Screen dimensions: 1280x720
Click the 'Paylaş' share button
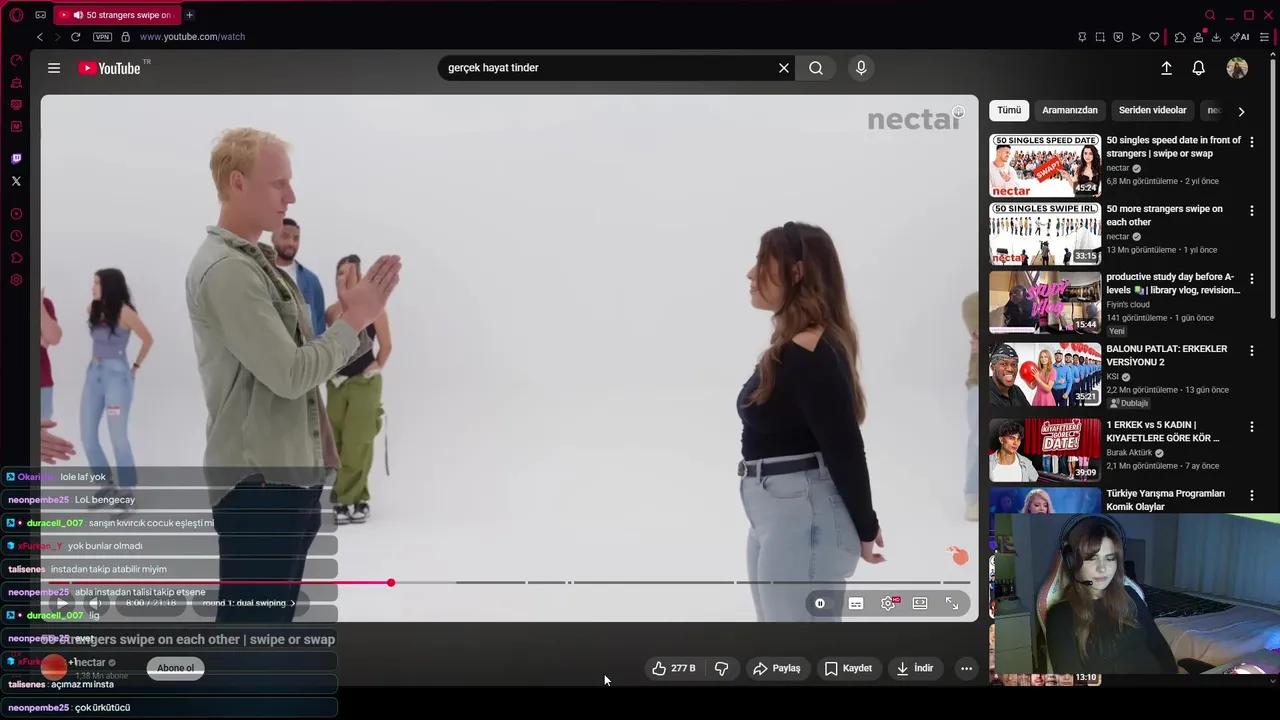click(x=776, y=668)
